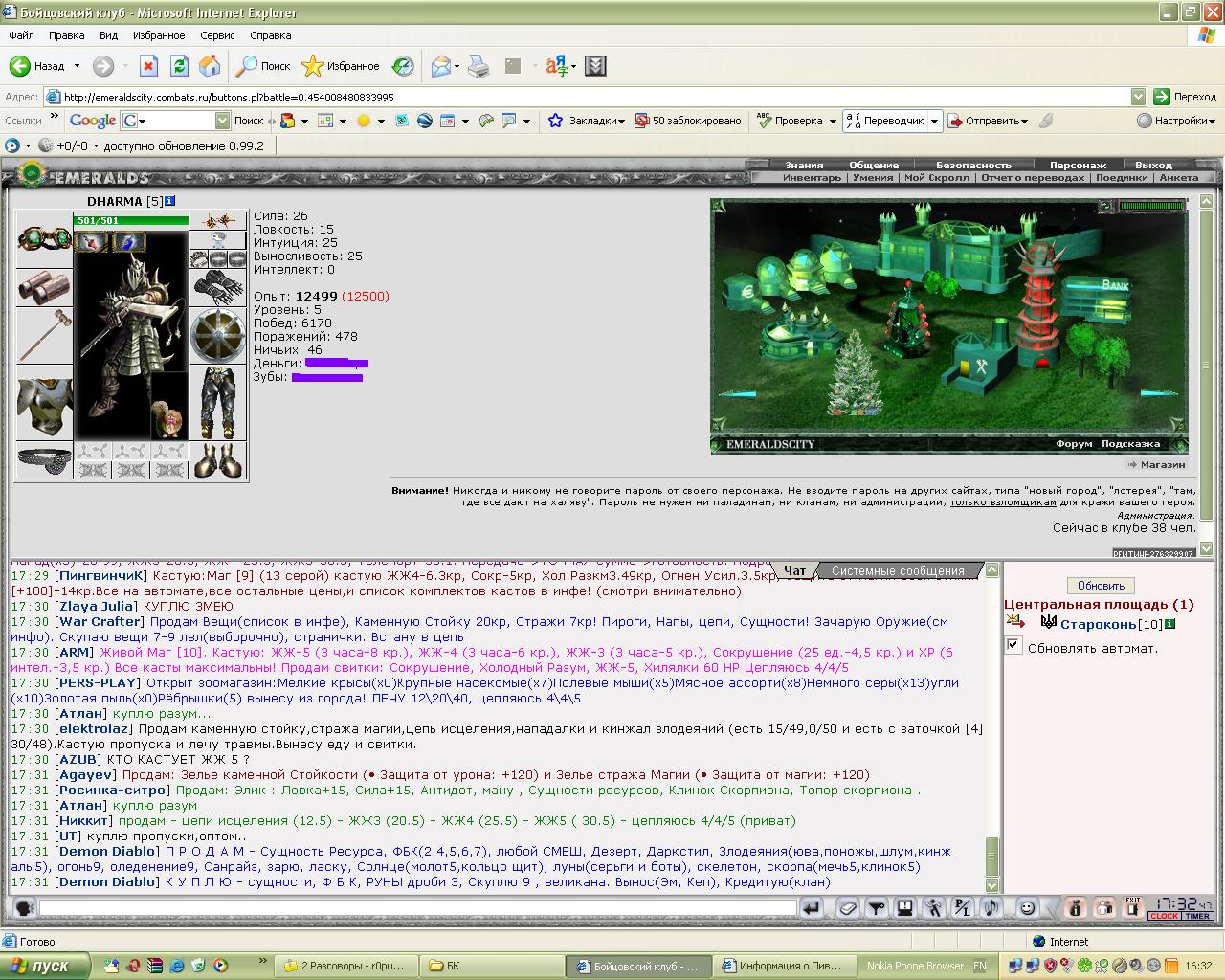1225x980 pixels.
Task: Use the red potion effect icon
Action: (92, 241)
